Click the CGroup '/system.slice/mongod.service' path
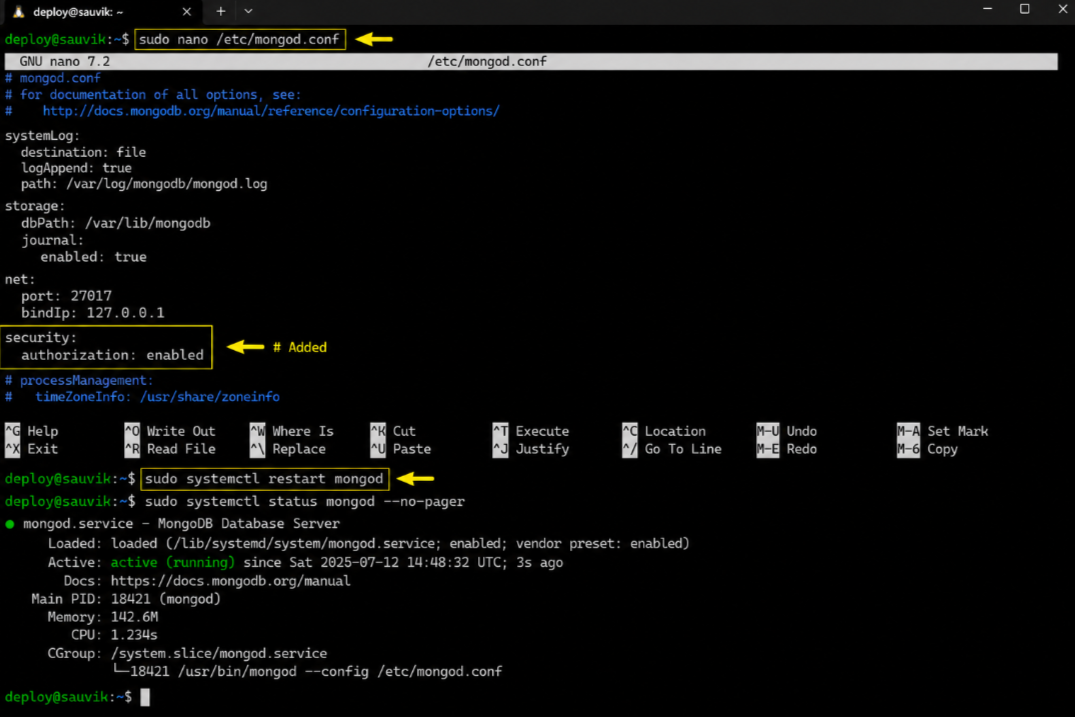The height and width of the screenshot is (717, 1075). click(x=219, y=653)
